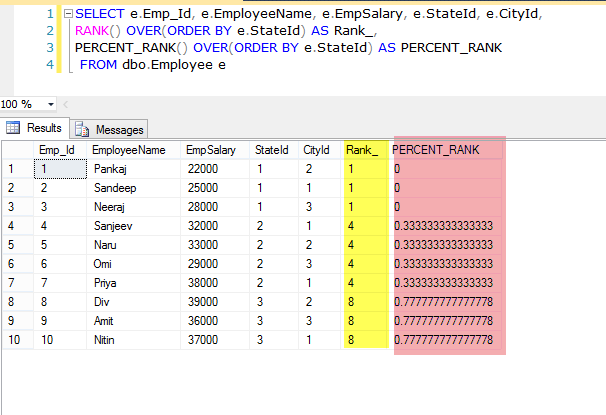Image resolution: width=606 pixels, height=415 pixels.
Task: Click the PERCENT_RANK cell in Div's row
Action: point(445,302)
